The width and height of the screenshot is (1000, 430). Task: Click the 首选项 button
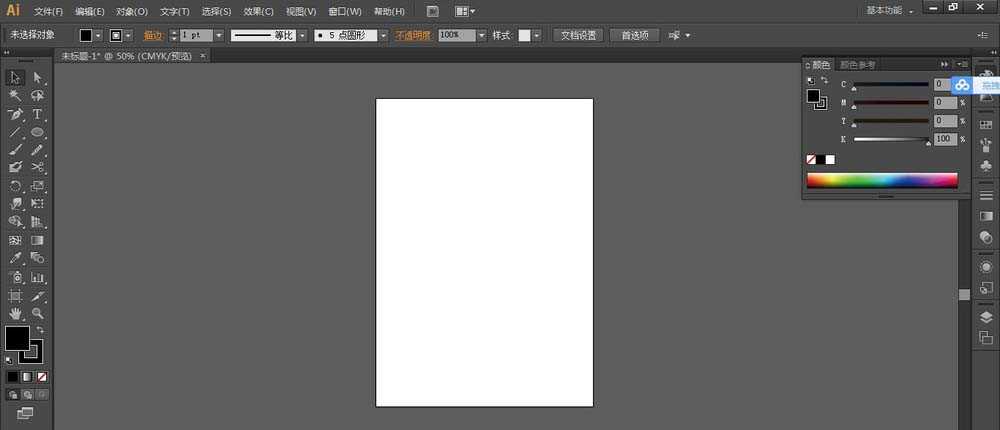634,35
